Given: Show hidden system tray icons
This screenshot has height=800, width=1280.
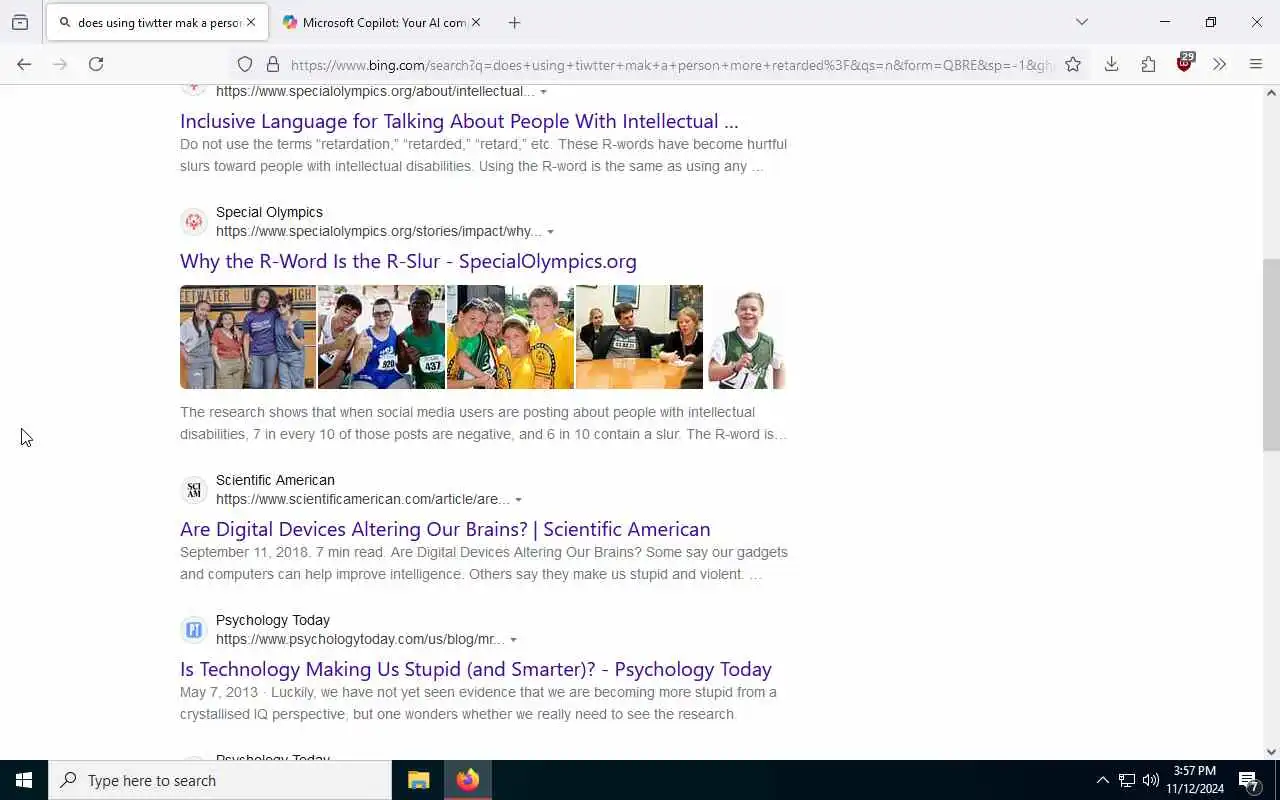Looking at the screenshot, I should pyautogui.click(x=1102, y=780).
